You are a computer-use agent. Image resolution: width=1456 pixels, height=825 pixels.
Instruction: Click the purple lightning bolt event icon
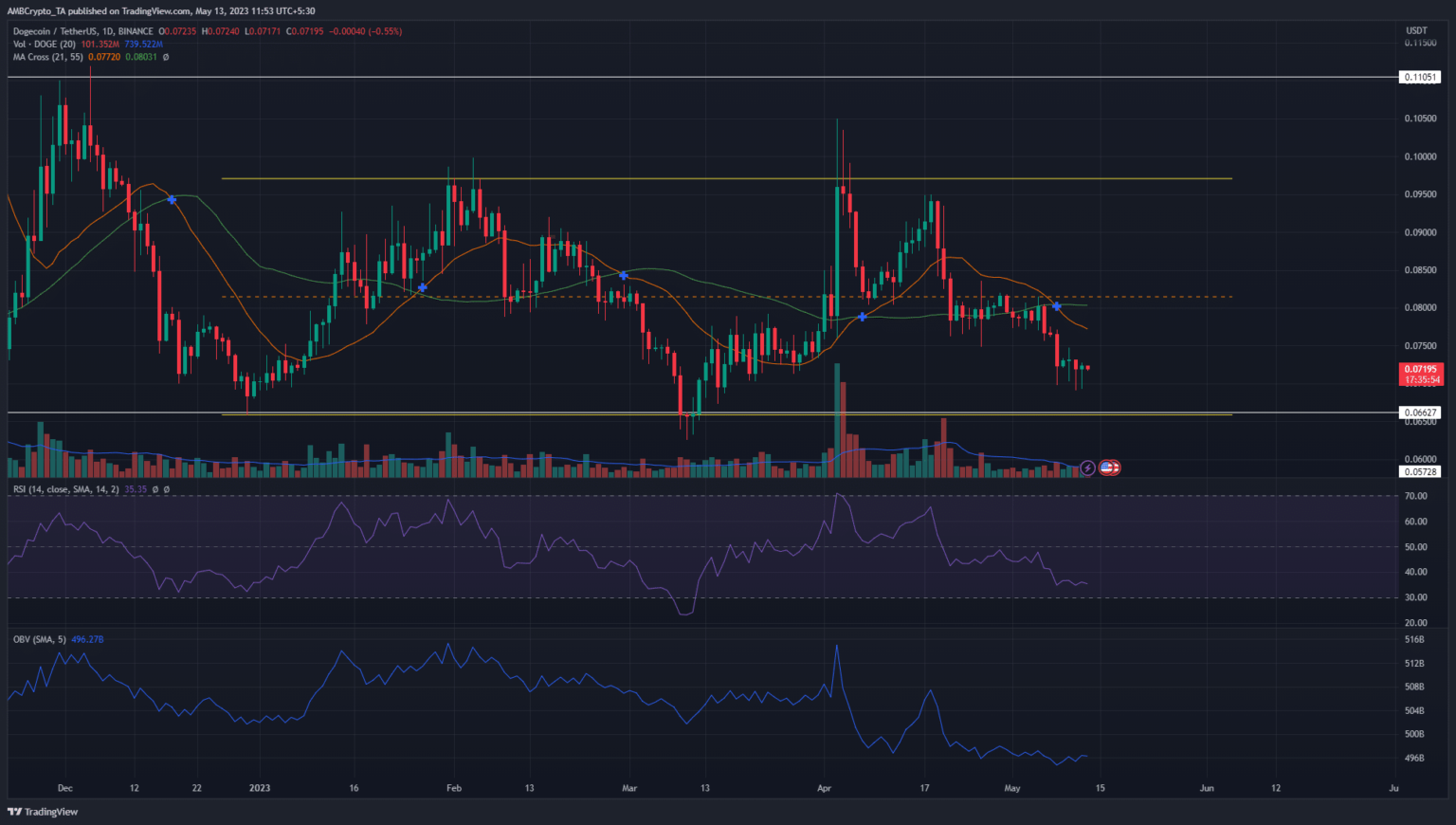point(1088,467)
